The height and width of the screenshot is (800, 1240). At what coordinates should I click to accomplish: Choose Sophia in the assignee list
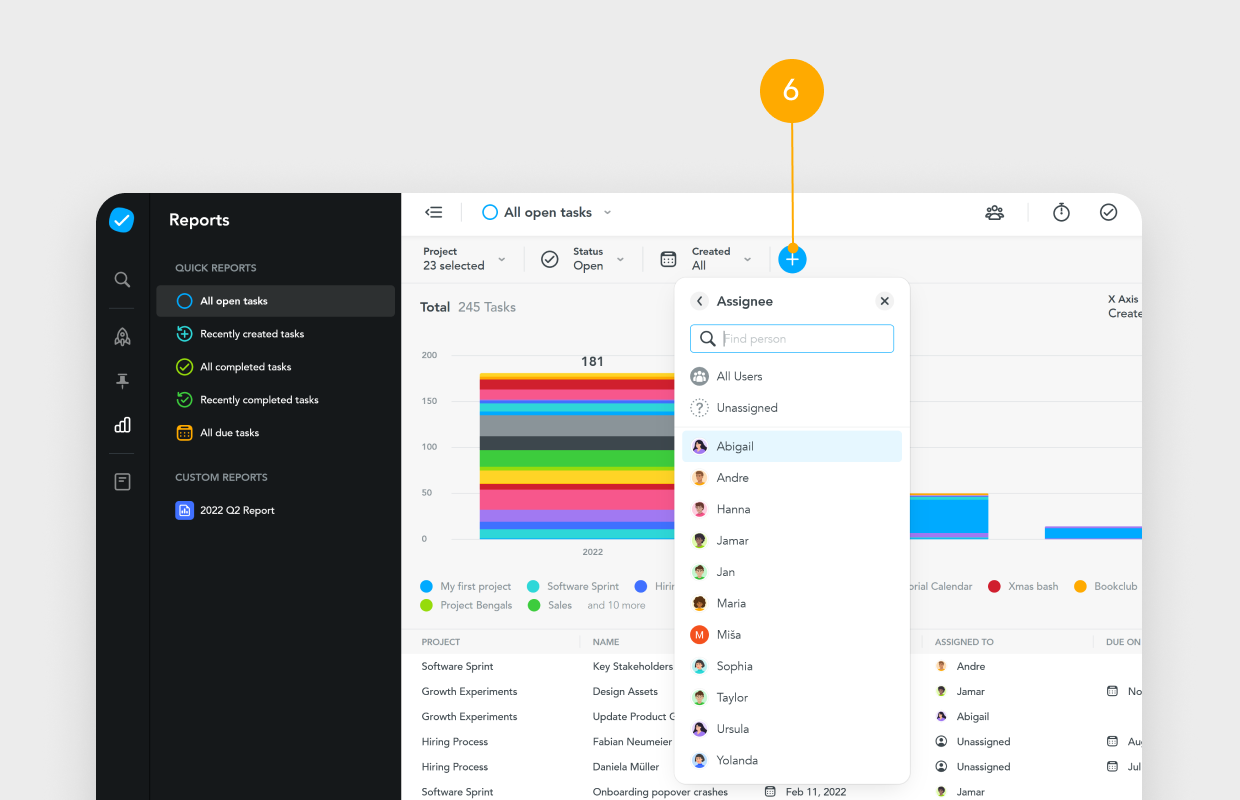(x=792, y=666)
